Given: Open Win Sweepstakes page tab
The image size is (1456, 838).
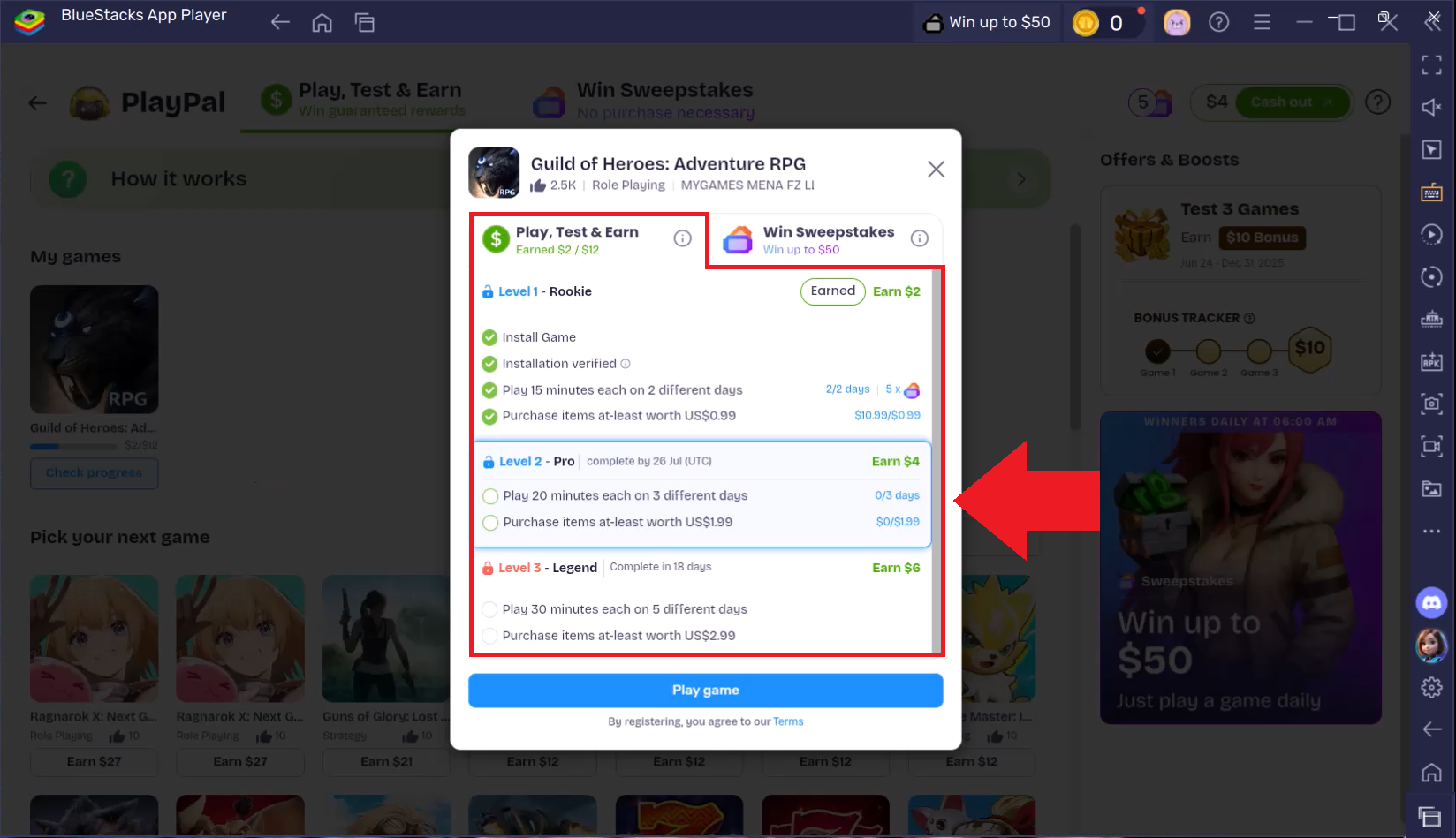Looking at the screenshot, I should [x=645, y=101].
